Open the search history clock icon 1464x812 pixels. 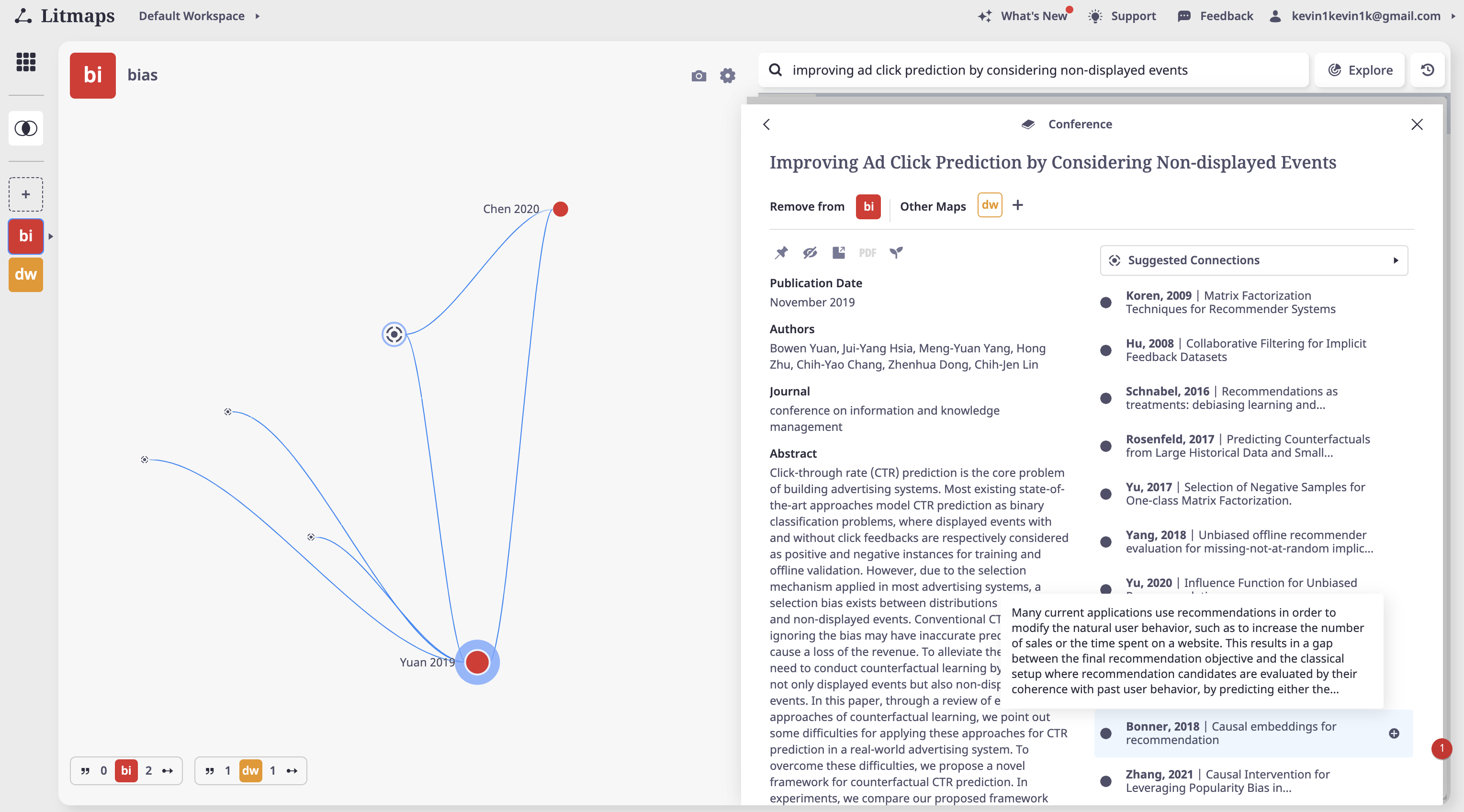[1428, 70]
